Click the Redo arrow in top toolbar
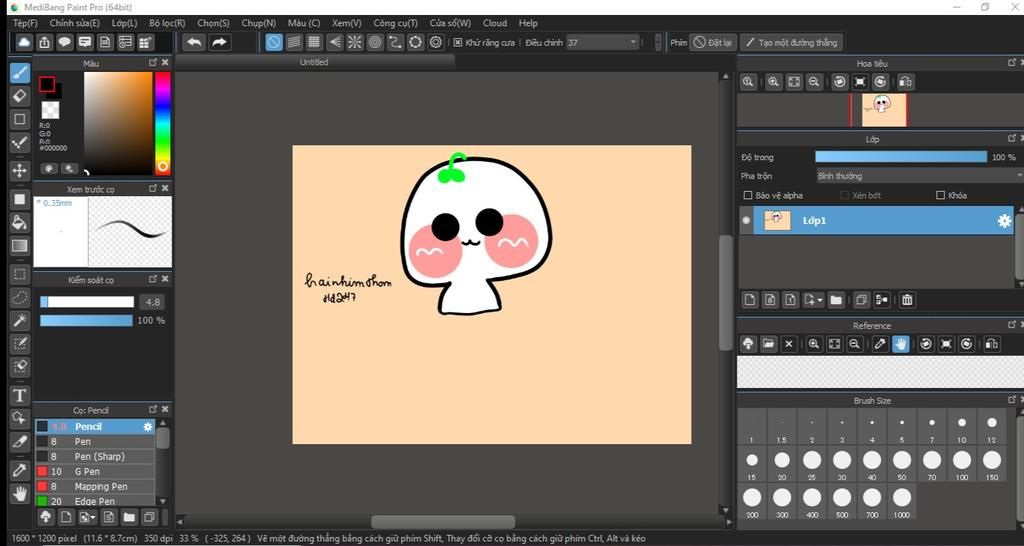This screenshot has width=1024, height=546. [219, 42]
